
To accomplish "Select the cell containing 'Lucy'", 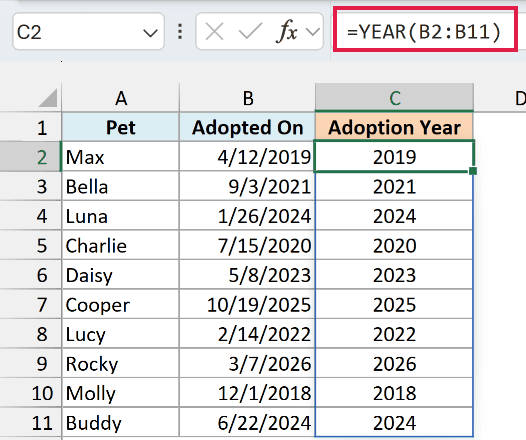I will tap(121, 334).
